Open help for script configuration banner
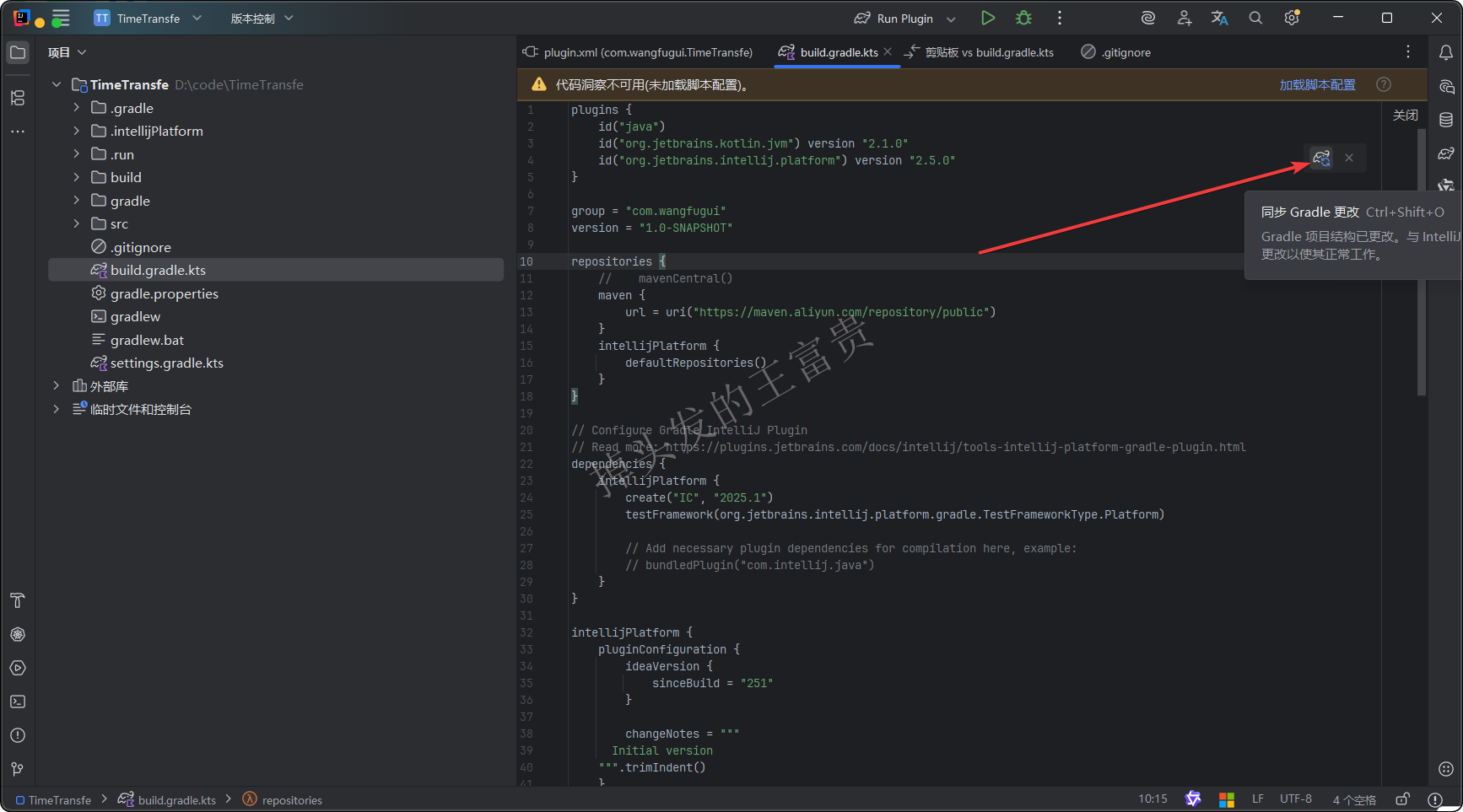 tap(1384, 84)
